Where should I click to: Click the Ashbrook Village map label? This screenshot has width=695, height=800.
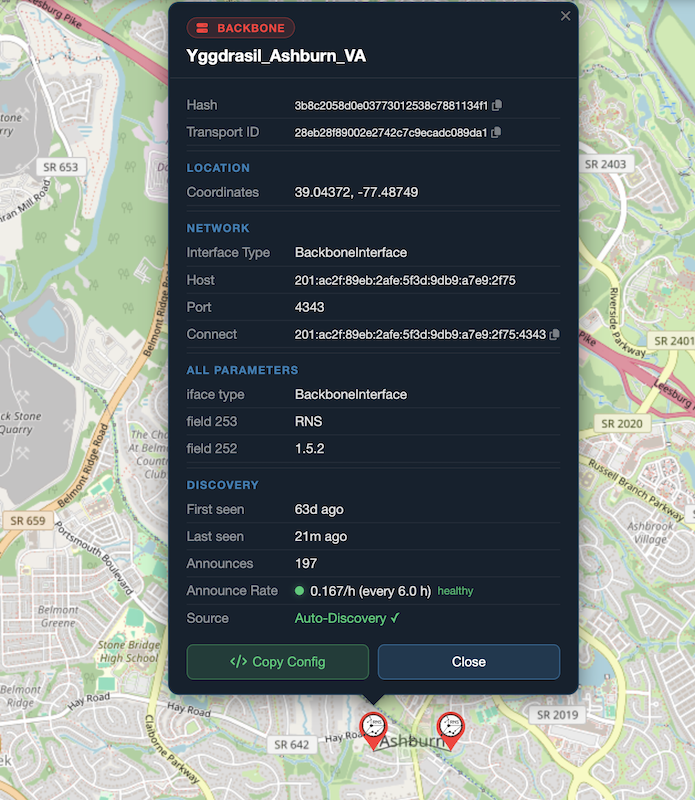[650, 533]
